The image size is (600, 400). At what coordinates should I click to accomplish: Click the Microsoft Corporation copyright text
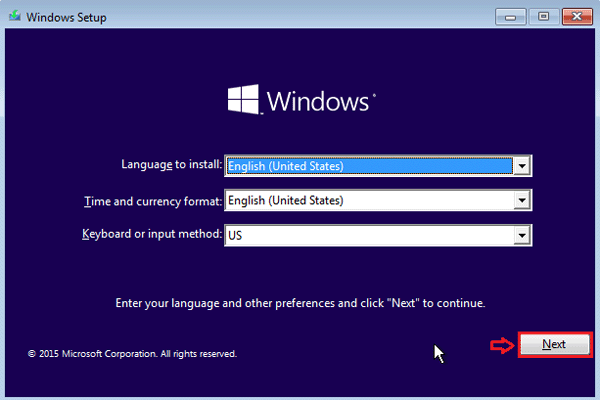point(132,353)
